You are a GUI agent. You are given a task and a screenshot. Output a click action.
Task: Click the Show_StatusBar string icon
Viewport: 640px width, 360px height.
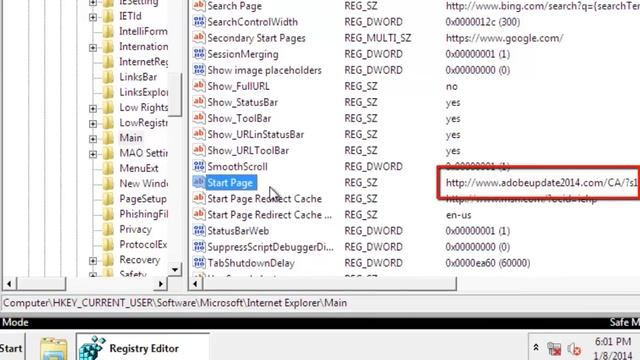click(x=199, y=102)
